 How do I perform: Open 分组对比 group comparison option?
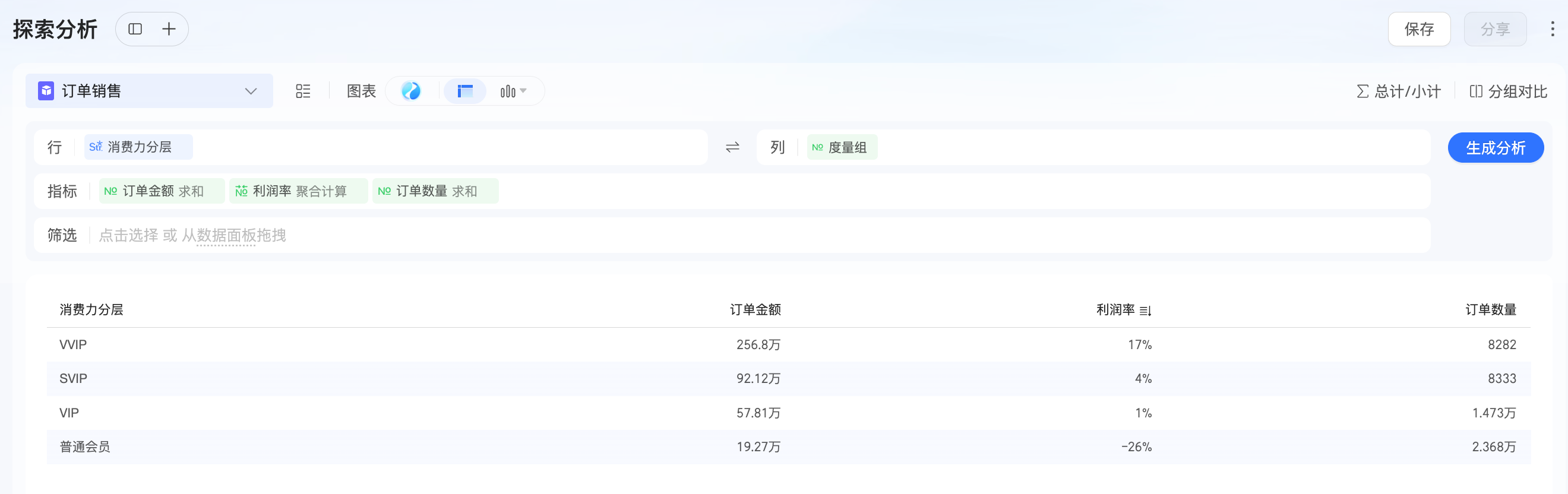(x=1509, y=92)
